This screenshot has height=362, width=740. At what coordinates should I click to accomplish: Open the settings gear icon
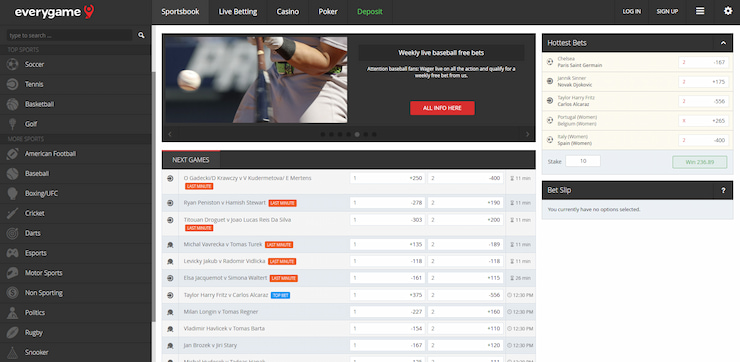728,11
